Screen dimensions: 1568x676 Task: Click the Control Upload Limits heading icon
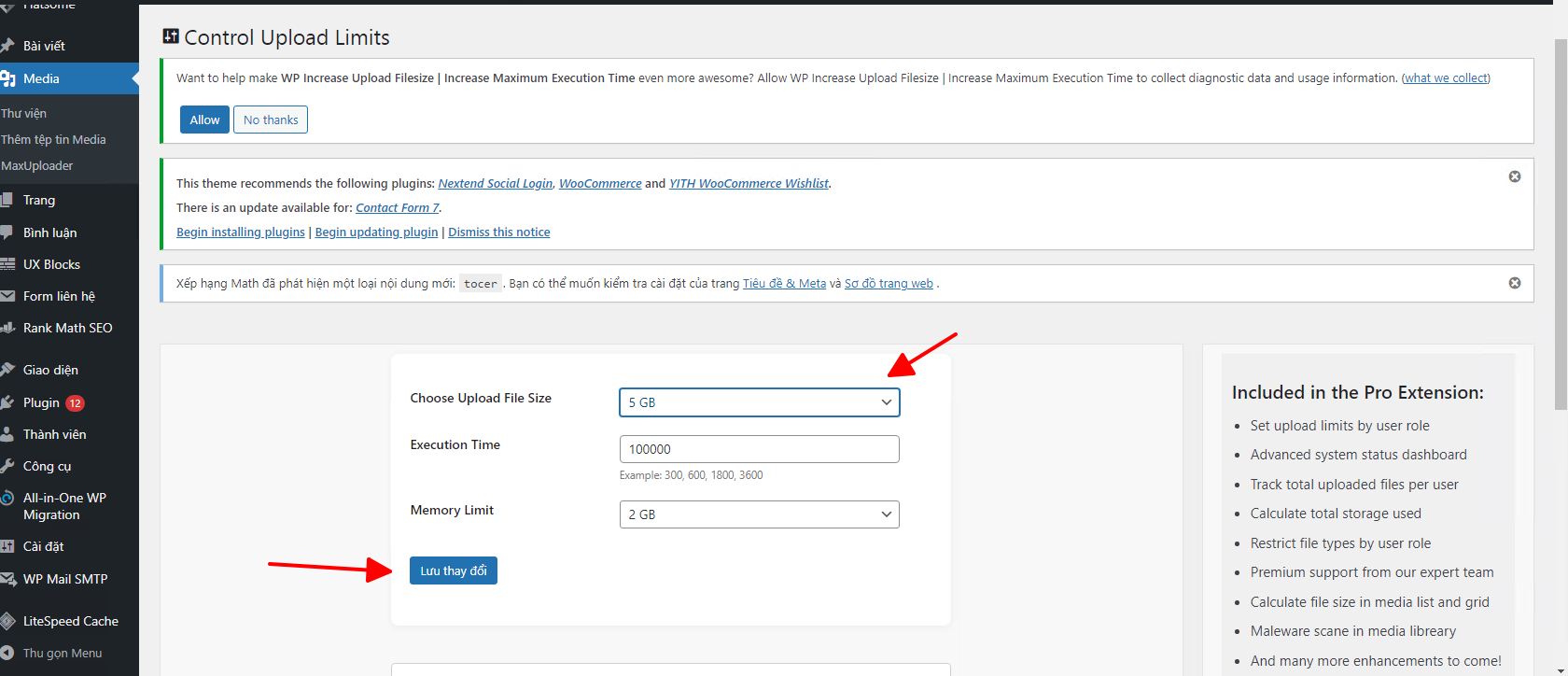tap(171, 36)
